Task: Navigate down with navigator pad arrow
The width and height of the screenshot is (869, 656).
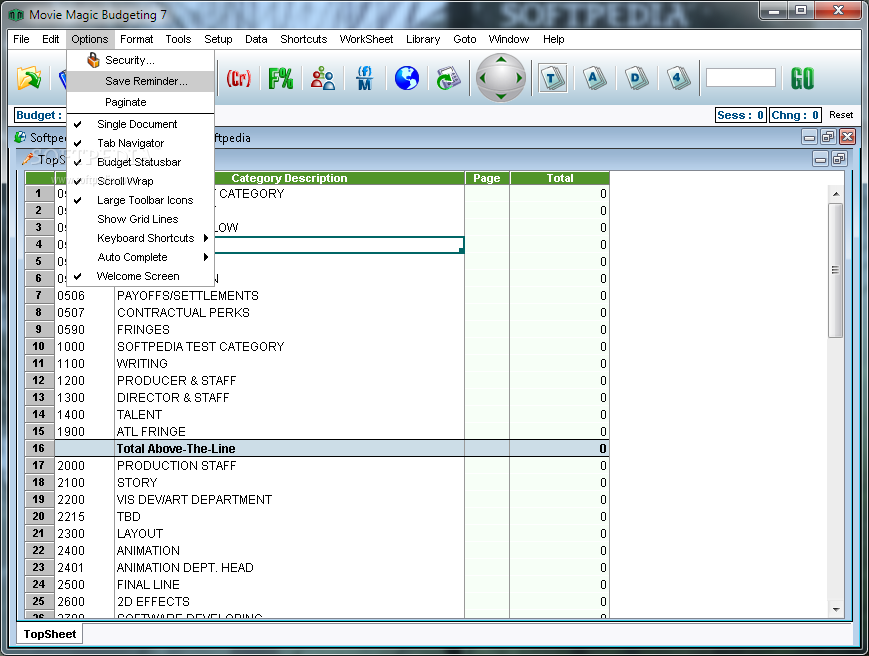Action: pyautogui.click(x=501, y=96)
